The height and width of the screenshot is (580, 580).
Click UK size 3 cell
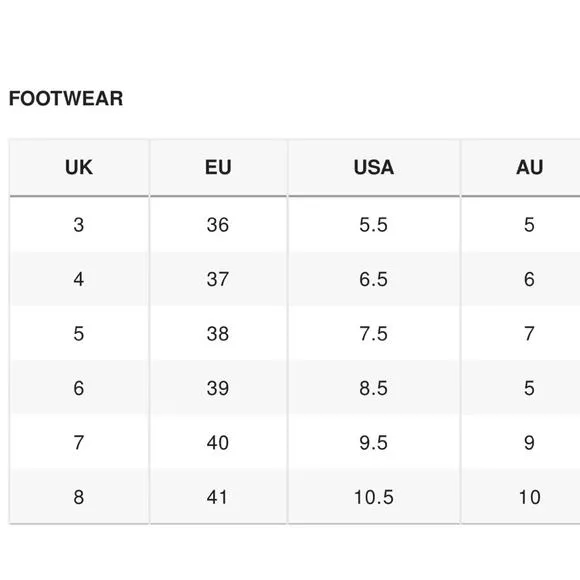tap(79, 225)
